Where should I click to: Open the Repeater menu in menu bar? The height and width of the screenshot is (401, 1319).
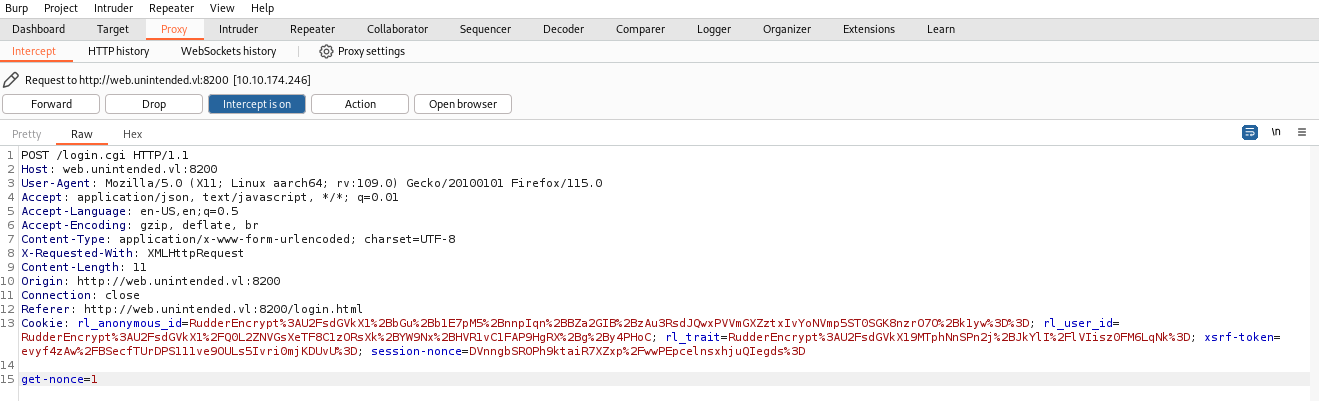pyautogui.click(x=171, y=8)
